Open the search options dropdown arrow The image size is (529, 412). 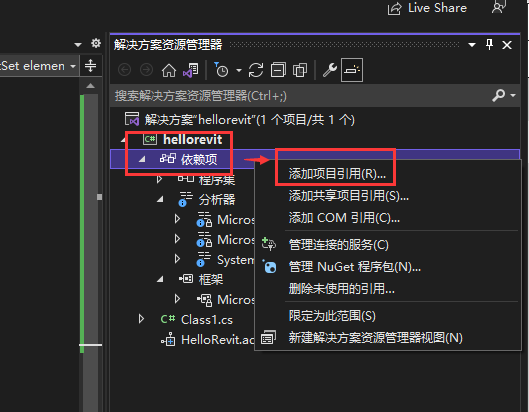pos(513,96)
